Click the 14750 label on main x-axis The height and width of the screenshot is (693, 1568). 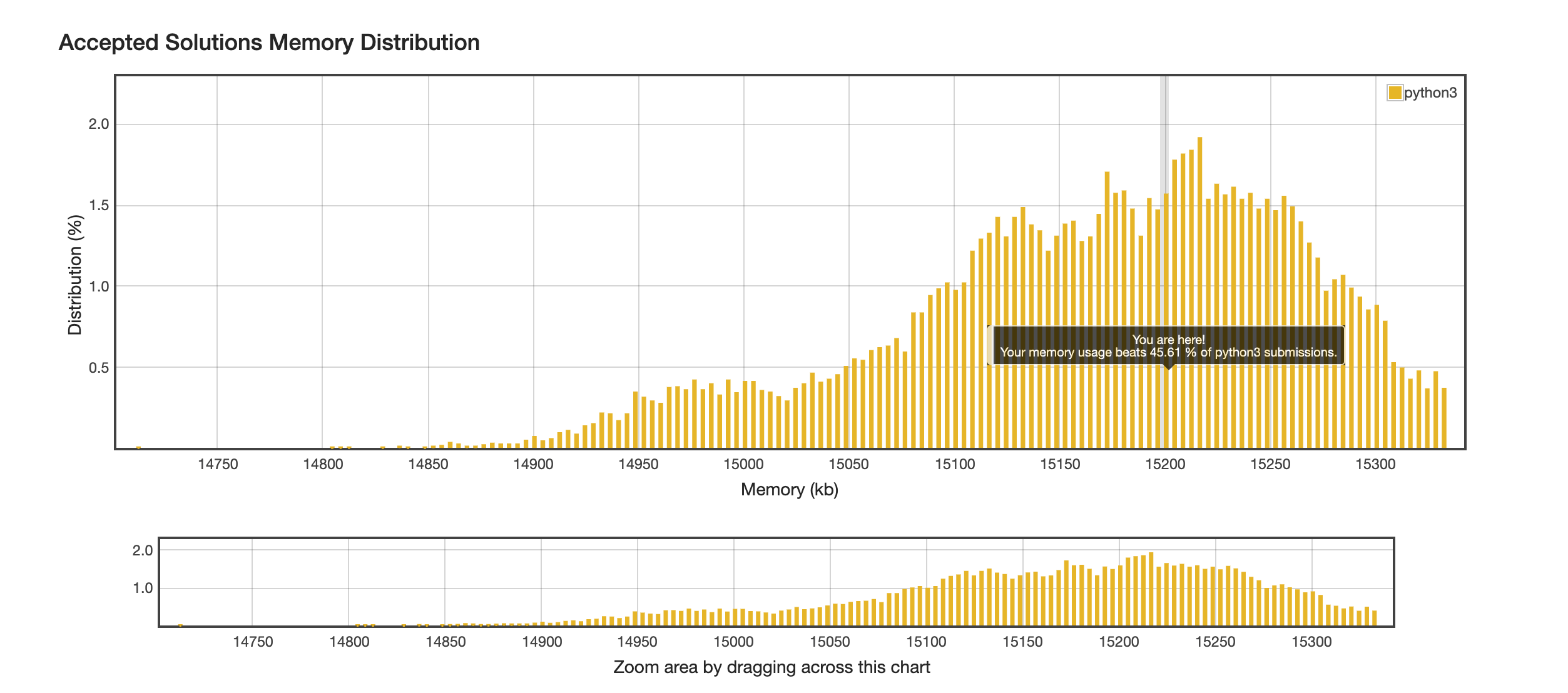coord(218,465)
